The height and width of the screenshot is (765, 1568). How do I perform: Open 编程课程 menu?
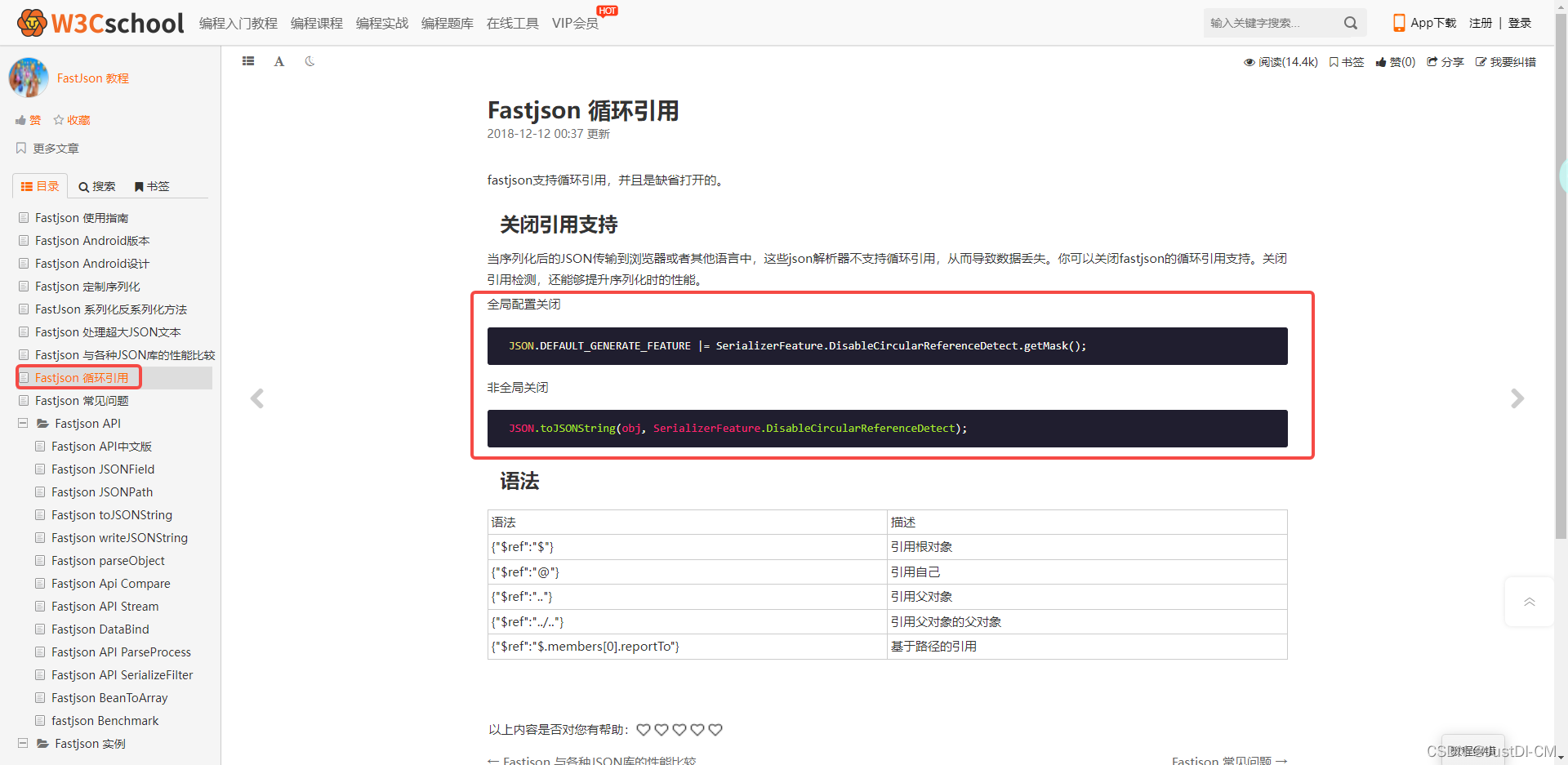[x=317, y=23]
